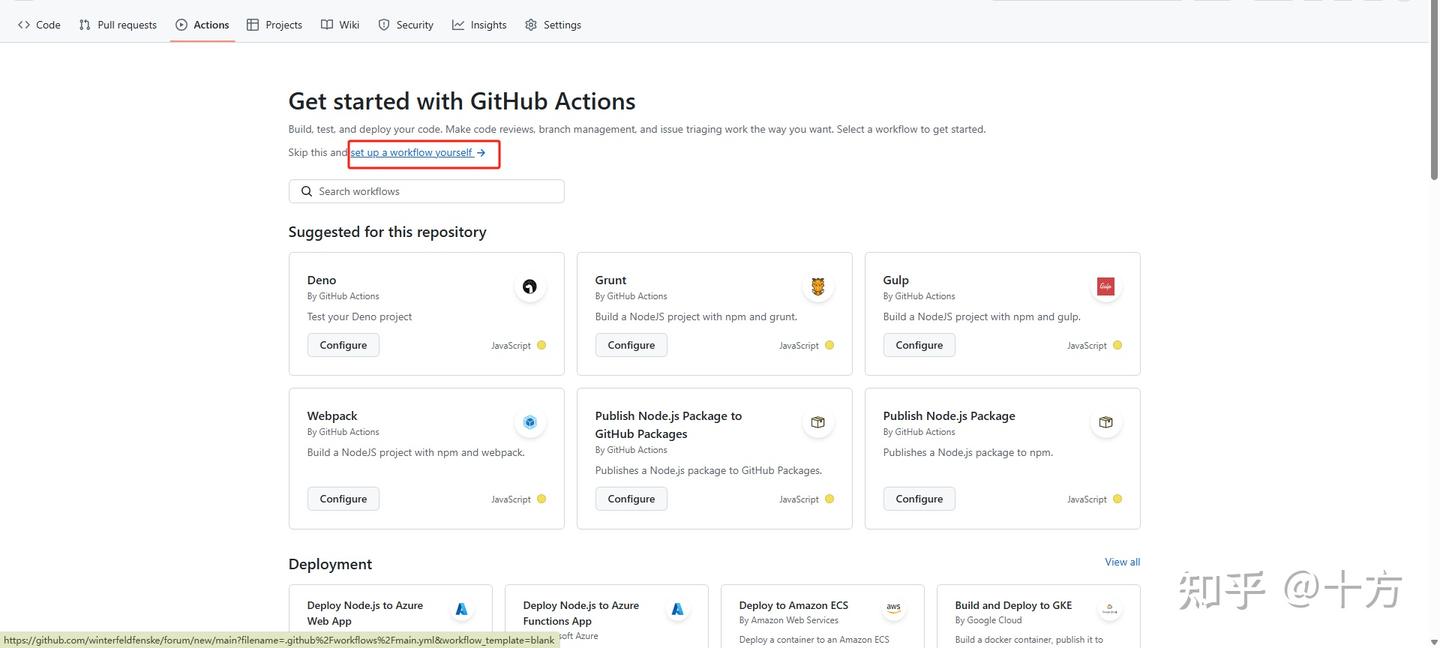
Task: Click the Grunt card title
Action: 610,280
